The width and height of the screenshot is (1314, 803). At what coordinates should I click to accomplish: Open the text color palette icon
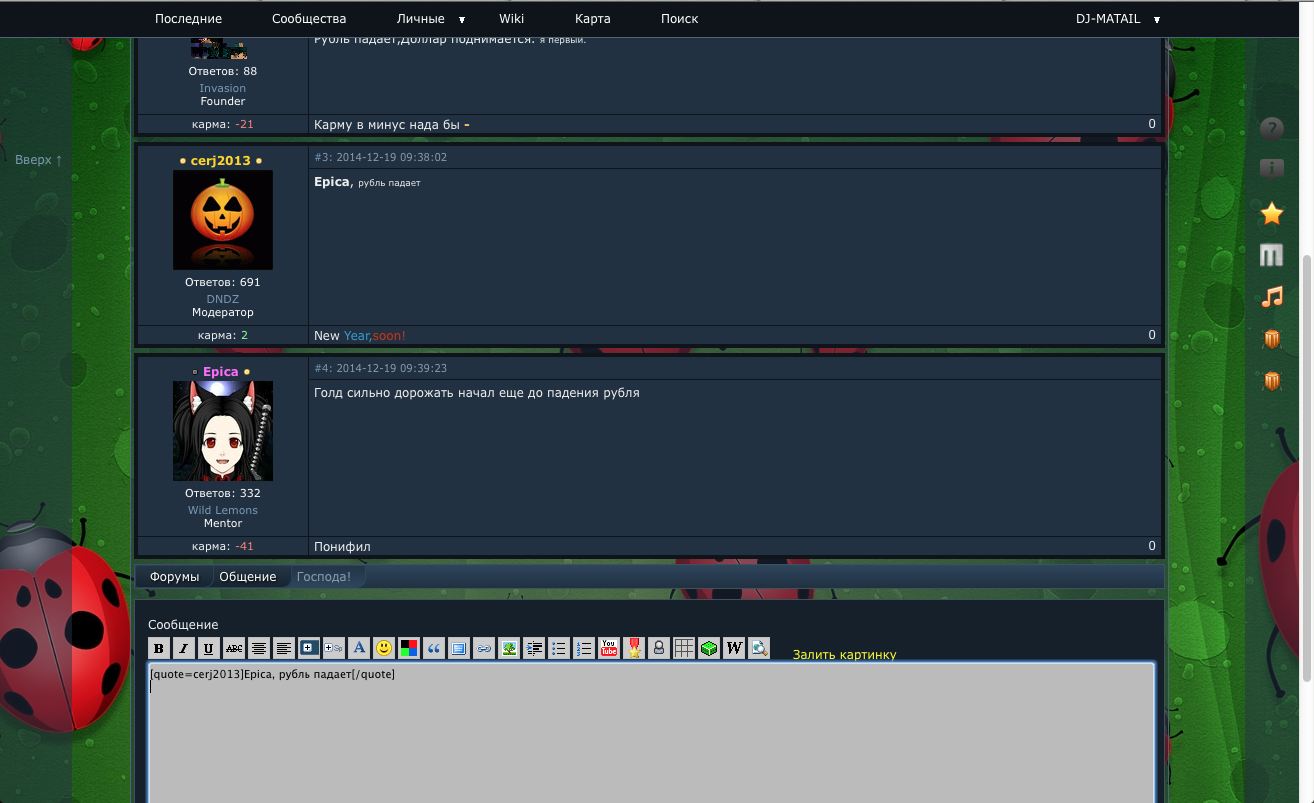[409, 648]
